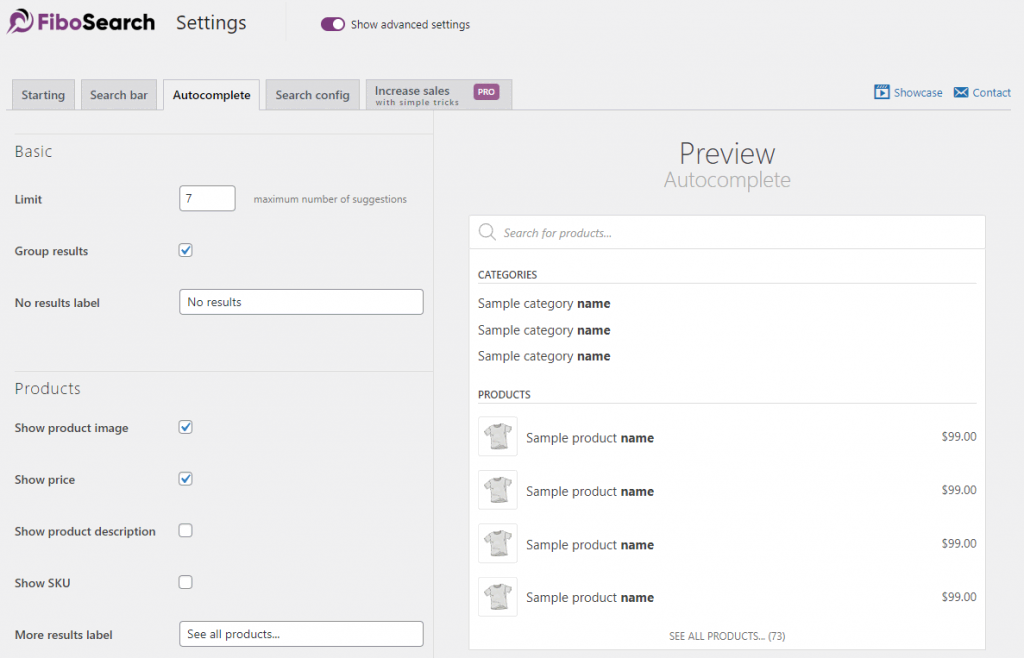Click the No results label text field
The image size is (1024, 658).
coord(301,302)
